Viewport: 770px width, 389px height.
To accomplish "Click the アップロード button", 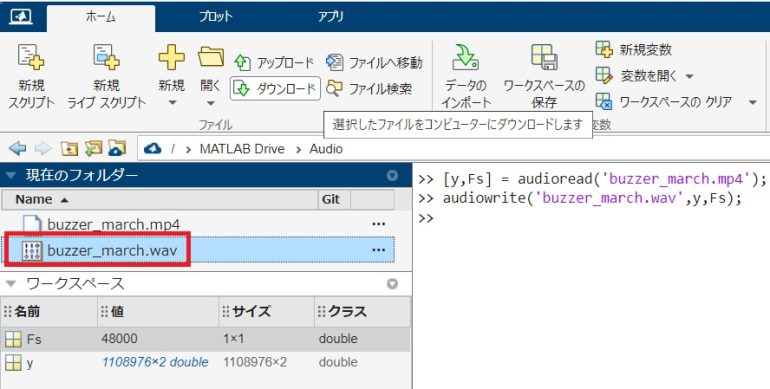I will [x=274, y=62].
